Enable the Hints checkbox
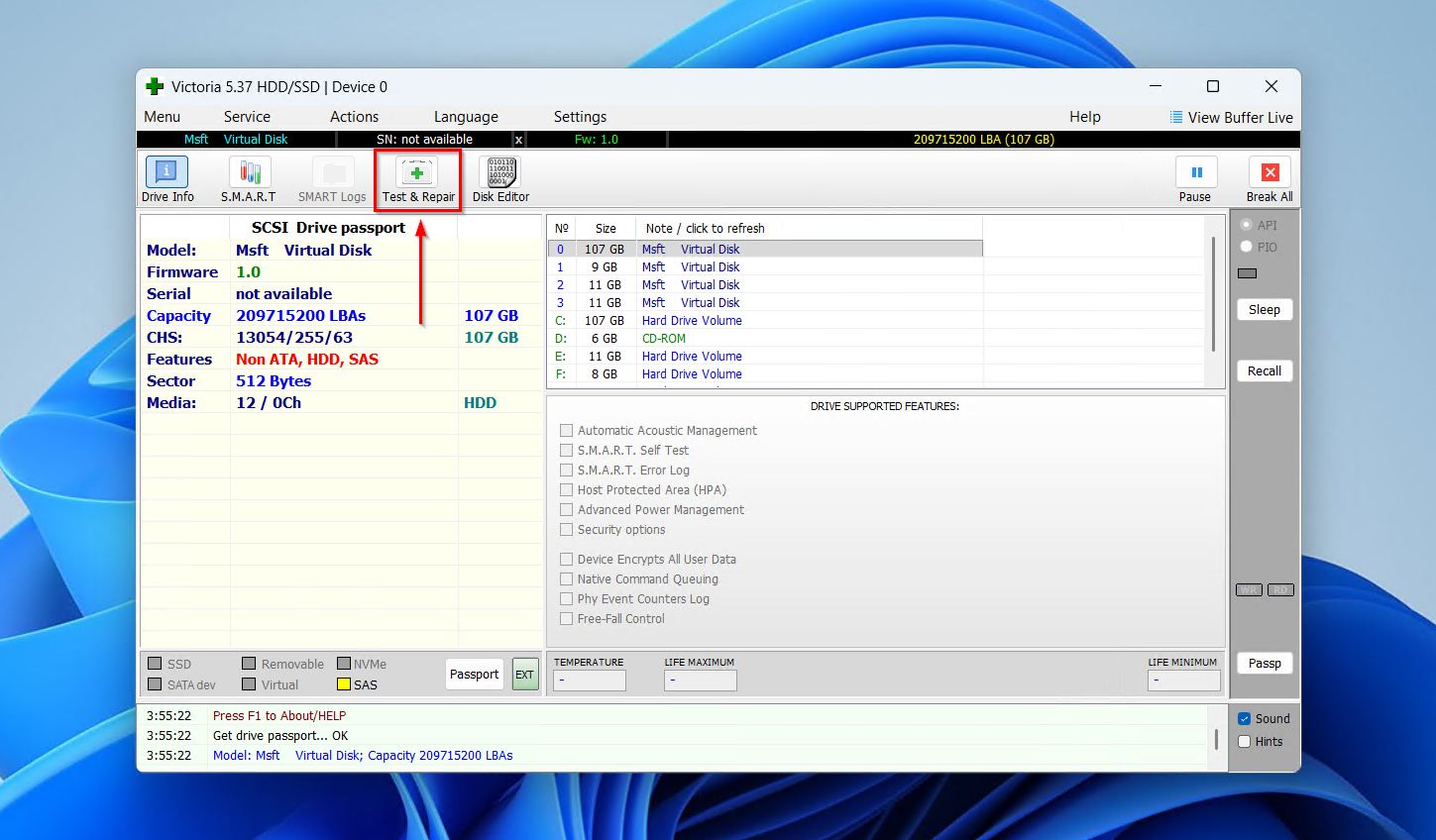This screenshot has height=840, width=1436. [1245, 742]
